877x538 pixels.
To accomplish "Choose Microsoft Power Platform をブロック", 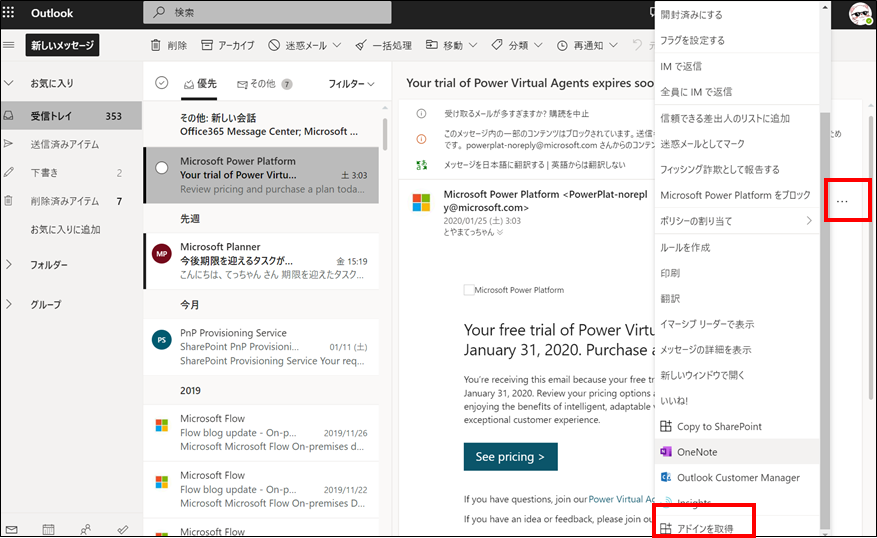I will pyautogui.click(x=737, y=195).
